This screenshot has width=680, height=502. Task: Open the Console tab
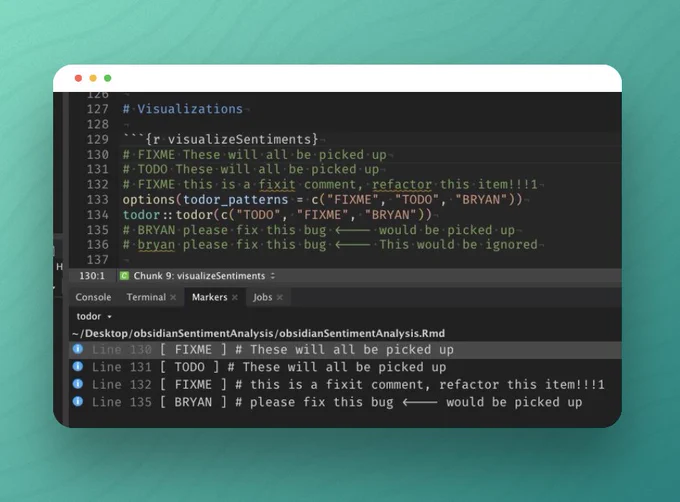click(x=93, y=297)
